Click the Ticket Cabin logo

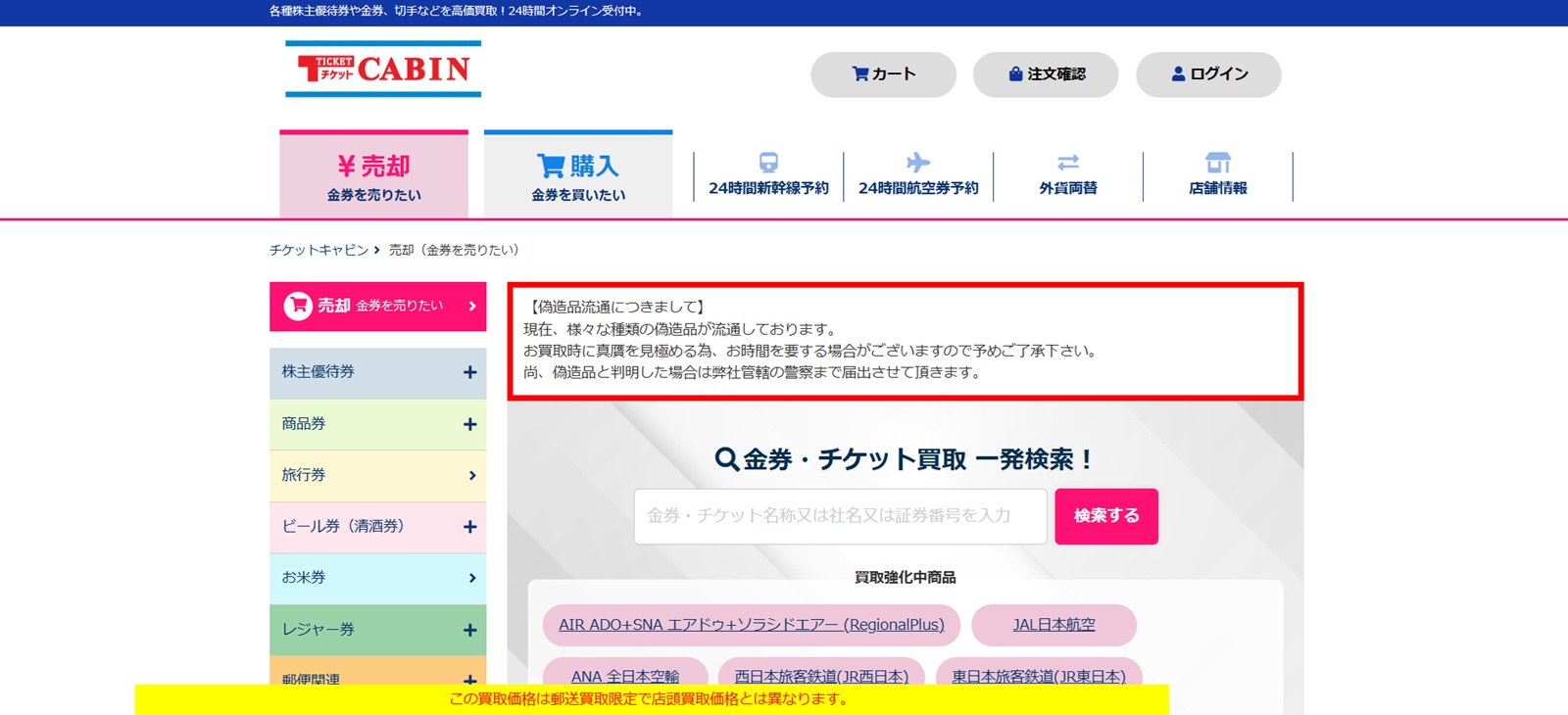[383, 69]
